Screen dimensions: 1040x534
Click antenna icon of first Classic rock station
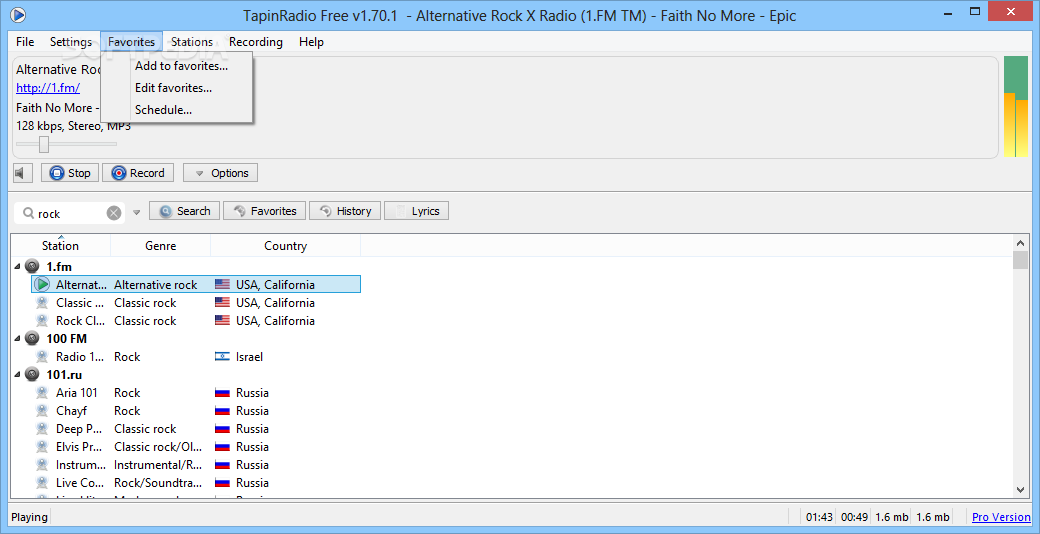(42, 302)
